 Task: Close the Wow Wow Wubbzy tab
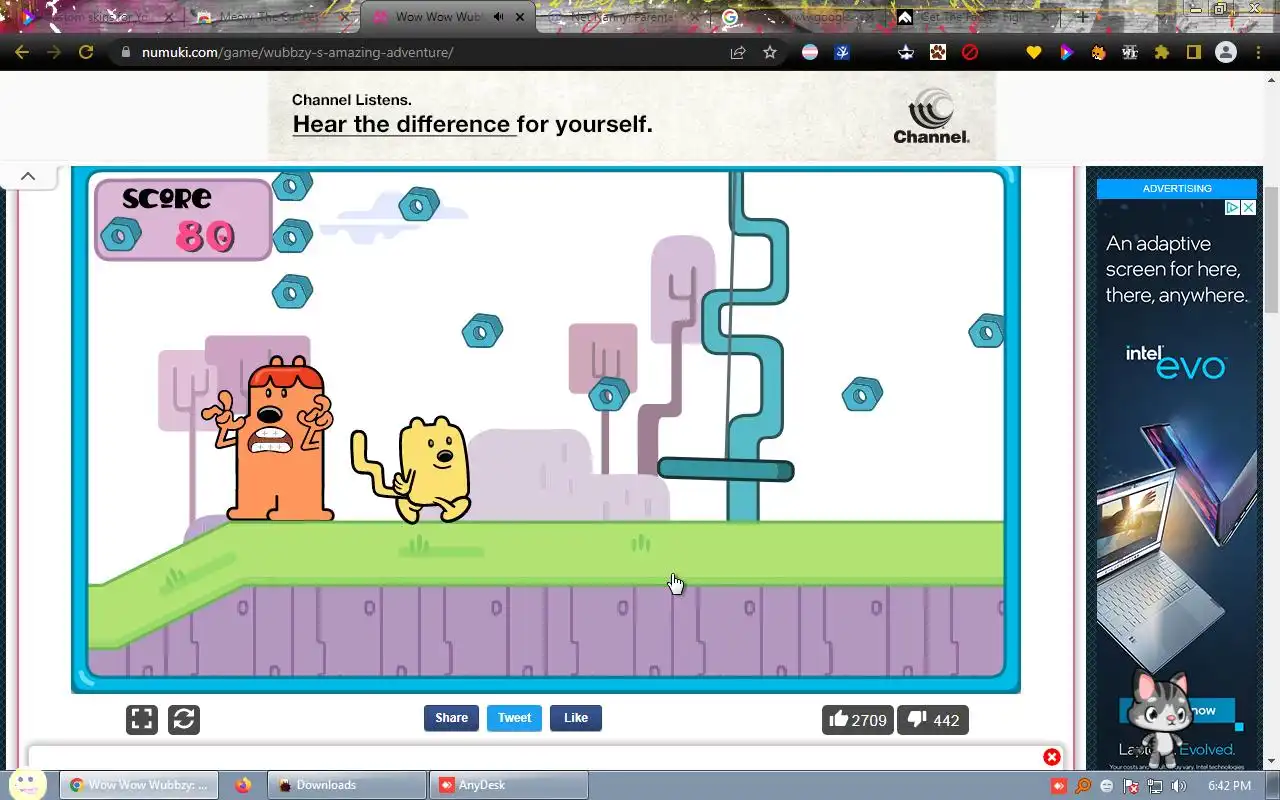(520, 17)
